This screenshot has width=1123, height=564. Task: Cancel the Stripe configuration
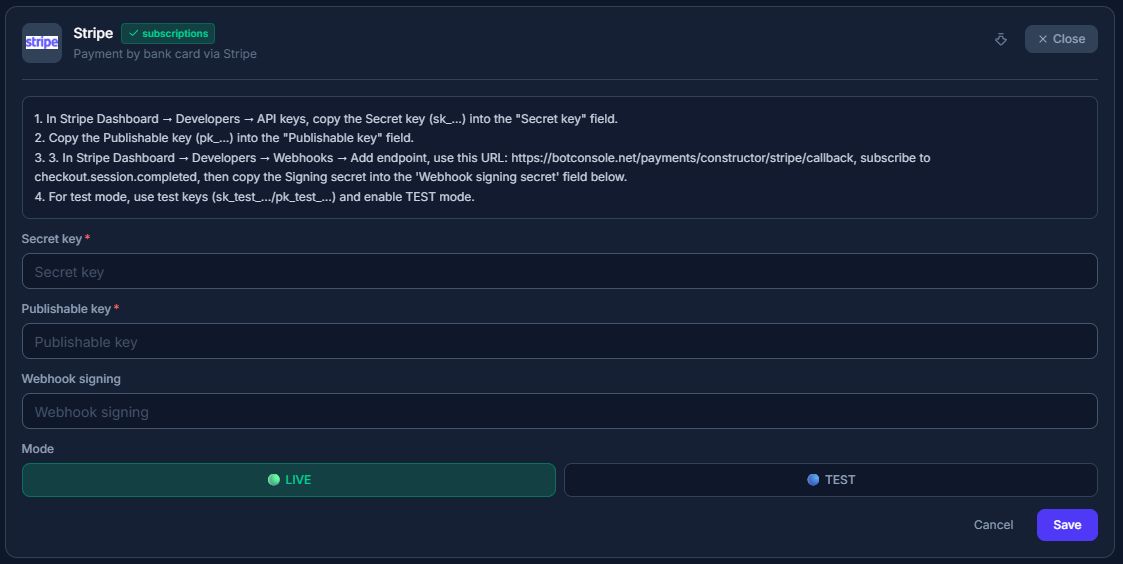click(x=993, y=525)
